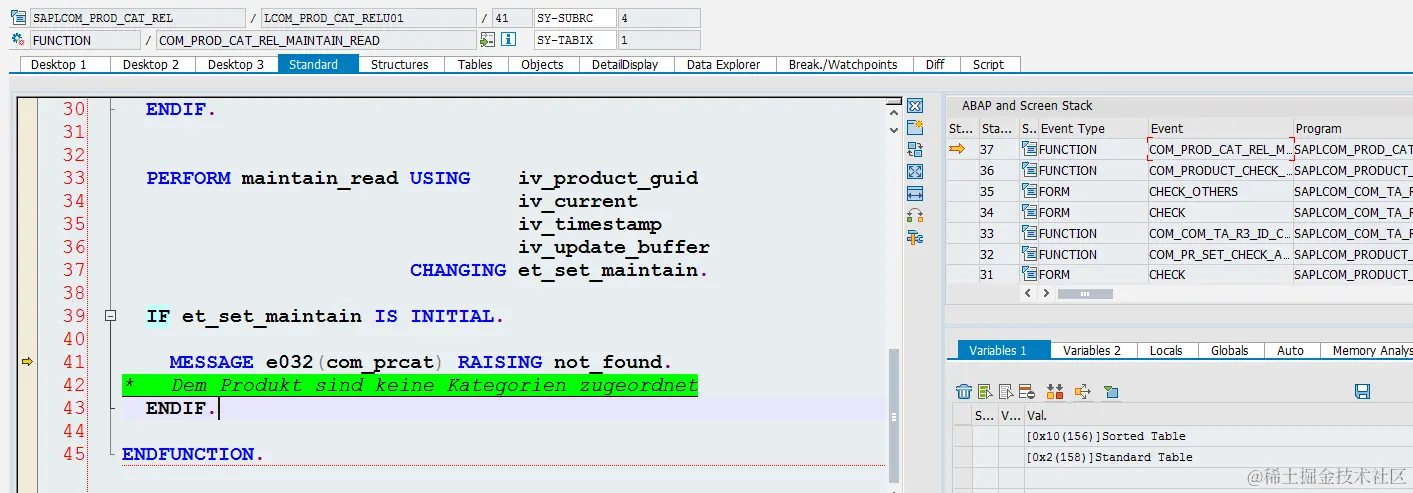
Task: Open the Script tab
Action: tap(988, 64)
